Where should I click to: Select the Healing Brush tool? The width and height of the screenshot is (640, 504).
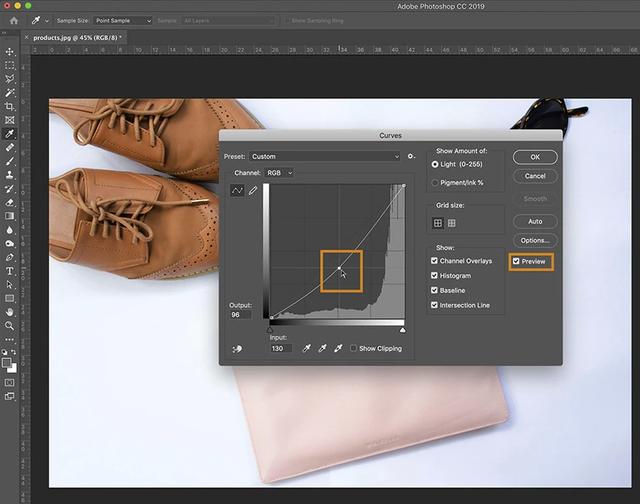[x=9, y=147]
